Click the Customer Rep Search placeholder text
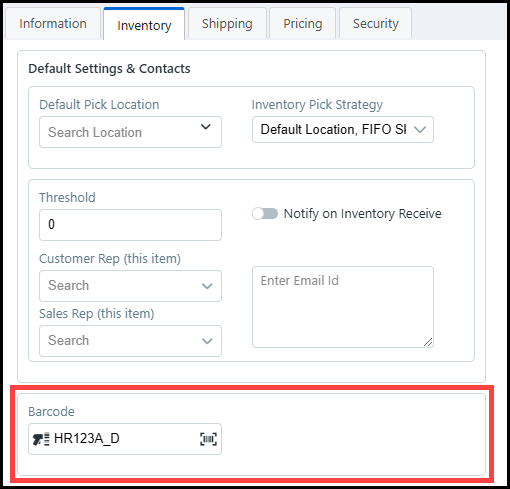This screenshot has height=489, width=510. [x=69, y=285]
